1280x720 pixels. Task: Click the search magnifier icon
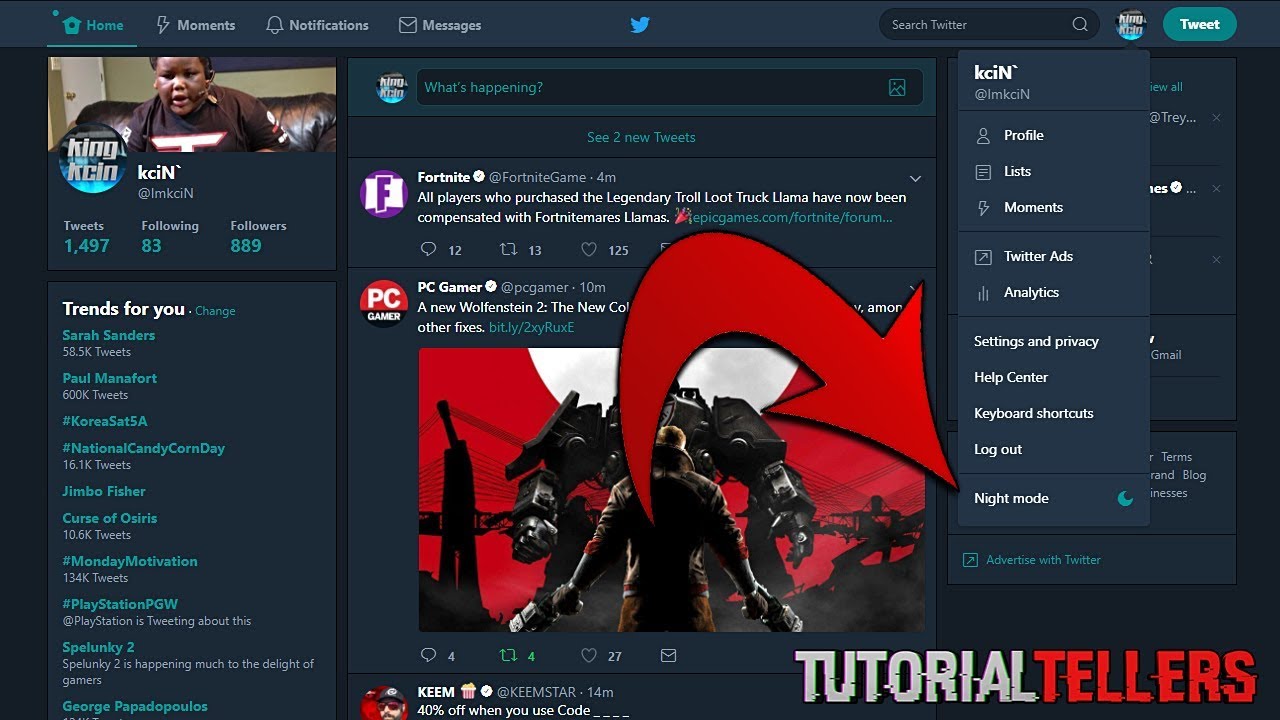pos(1080,25)
